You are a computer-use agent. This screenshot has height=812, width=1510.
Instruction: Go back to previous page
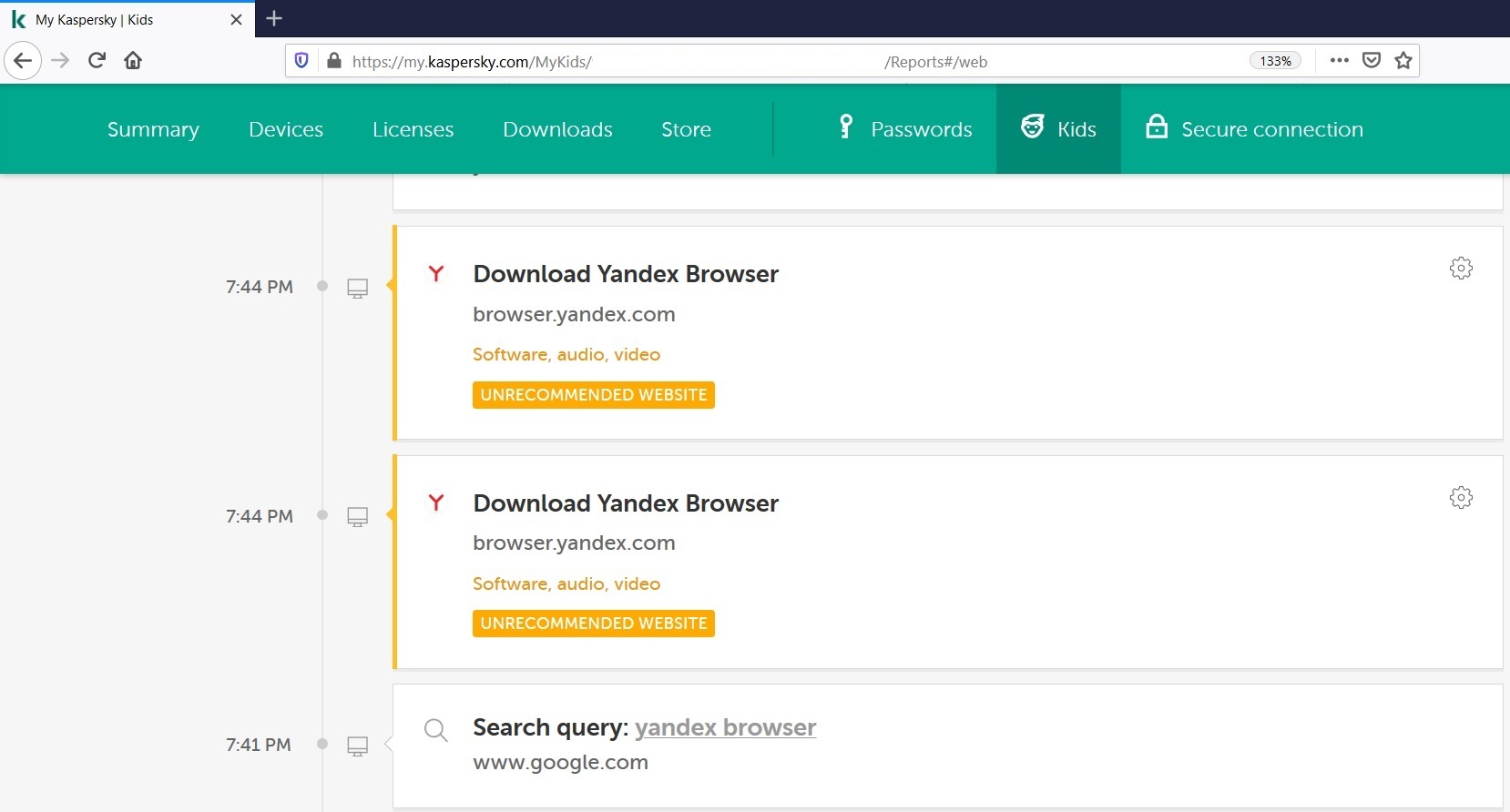coord(23,61)
